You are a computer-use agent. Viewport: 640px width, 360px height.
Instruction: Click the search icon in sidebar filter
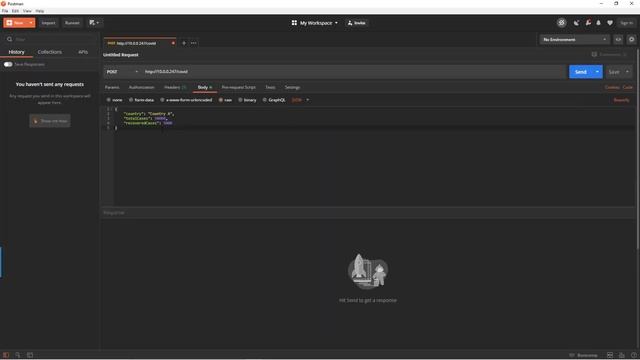[x=9, y=39]
